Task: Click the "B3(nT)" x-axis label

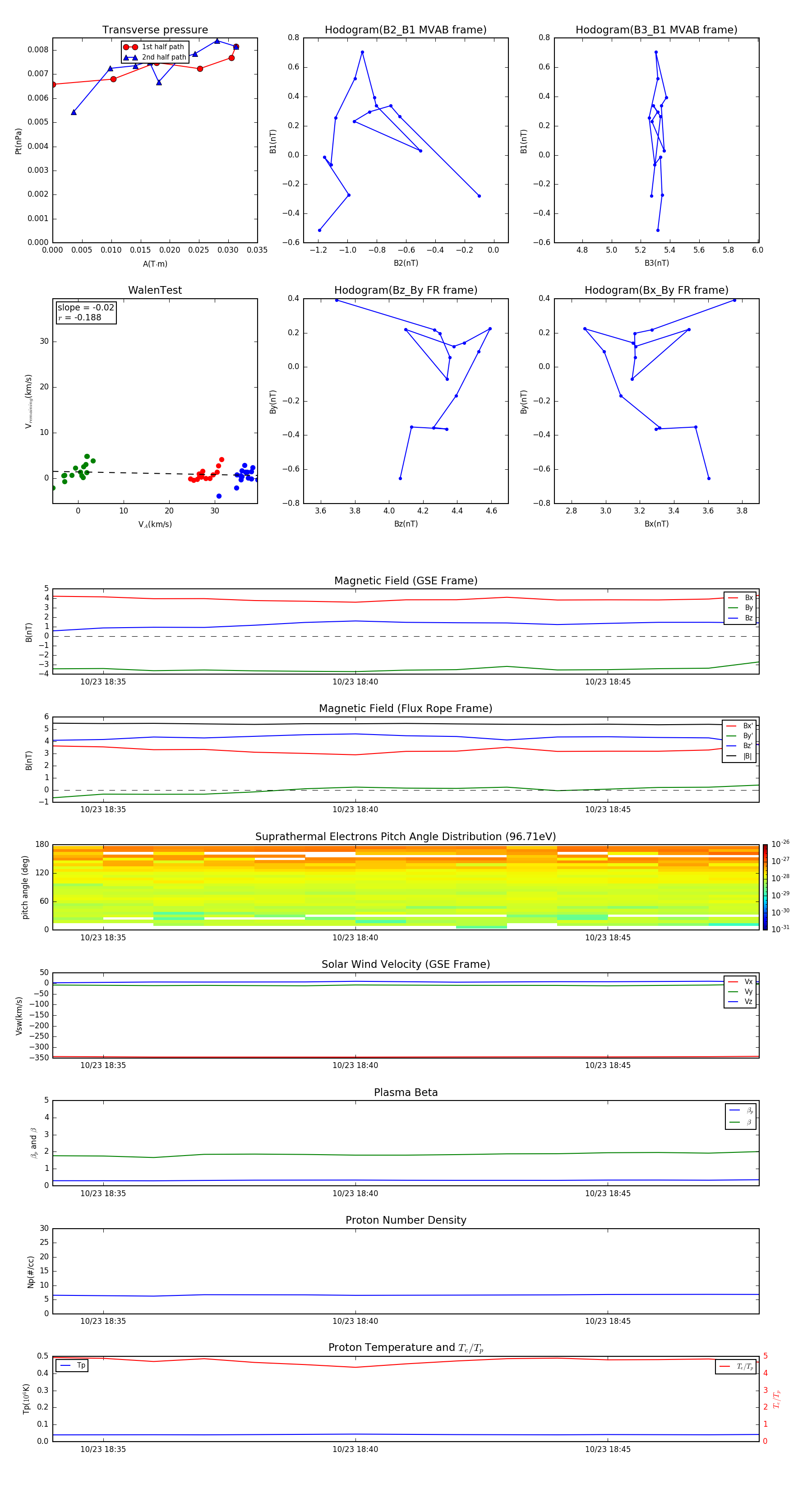Action: (656, 263)
